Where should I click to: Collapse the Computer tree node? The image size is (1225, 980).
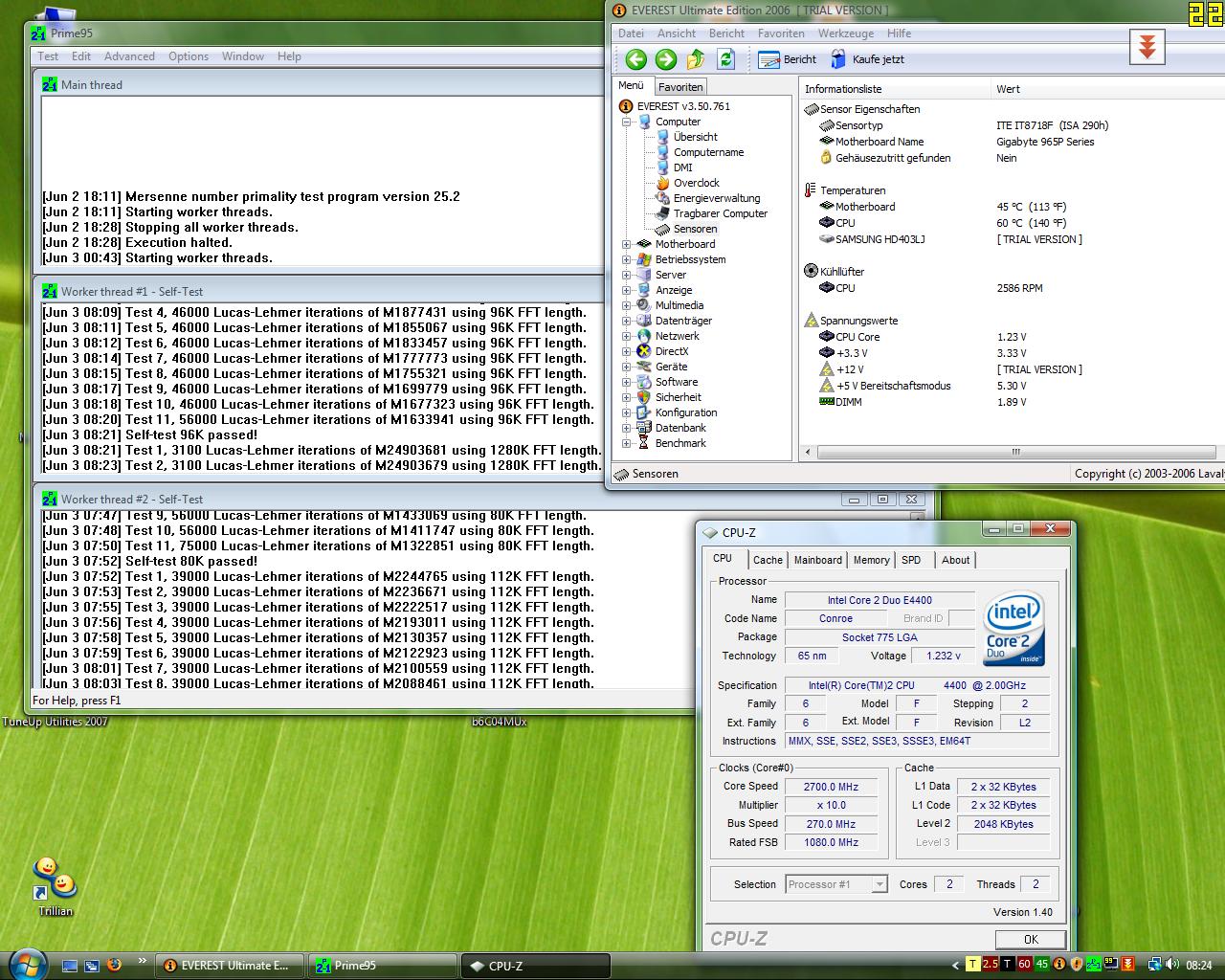(627, 122)
